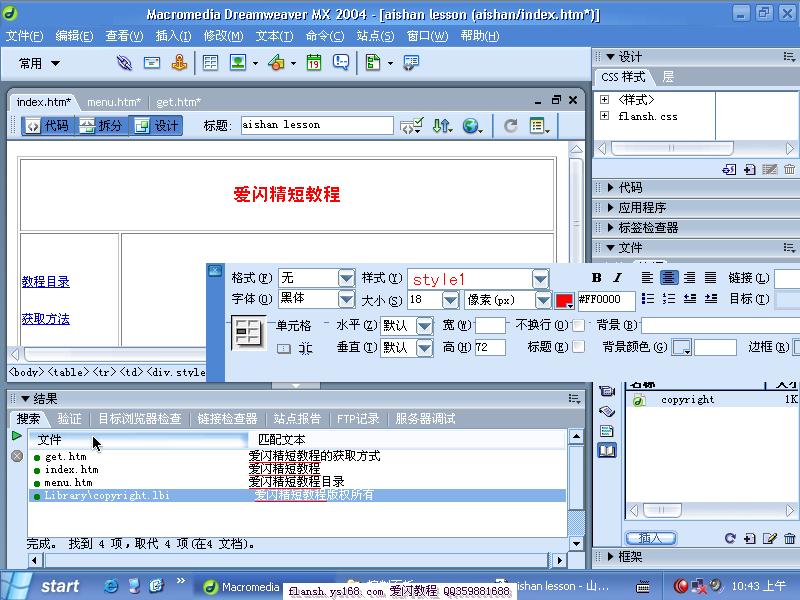This screenshot has height=600, width=800.
Task: Open the templates icon in the insert bar
Action: click(x=373, y=63)
